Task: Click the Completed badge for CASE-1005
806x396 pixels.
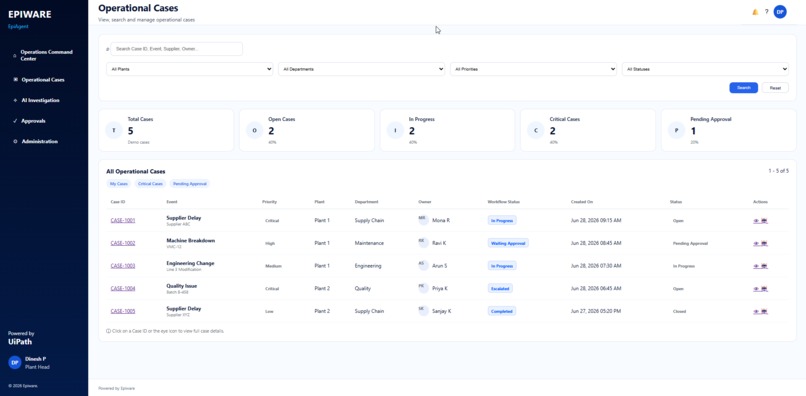Action: (502, 311)
